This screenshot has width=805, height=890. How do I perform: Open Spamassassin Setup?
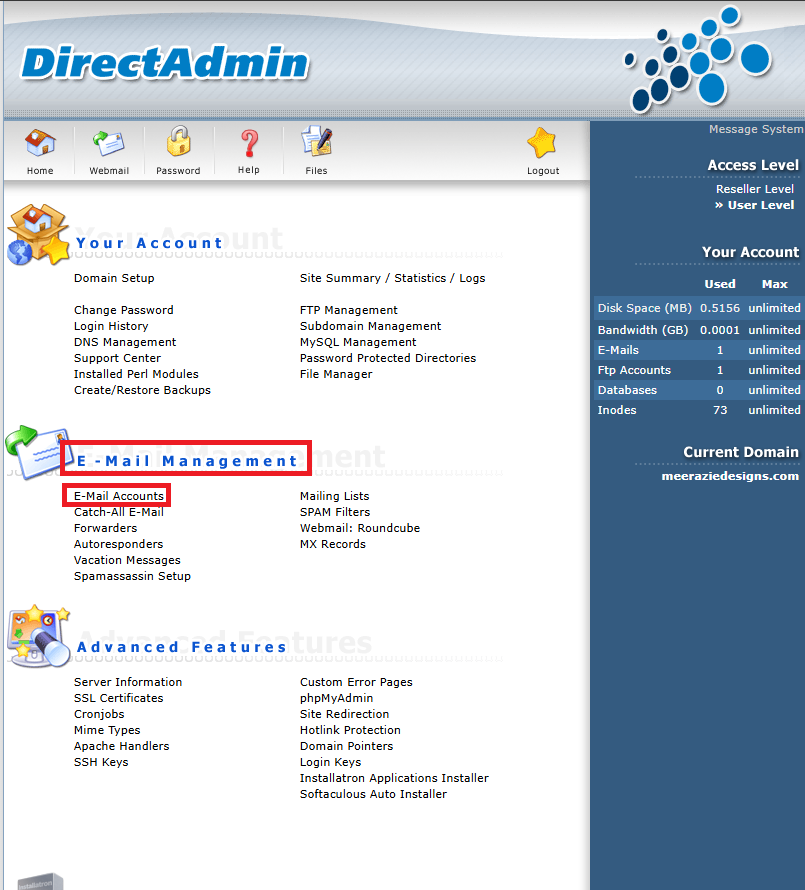tap(132, 576)
